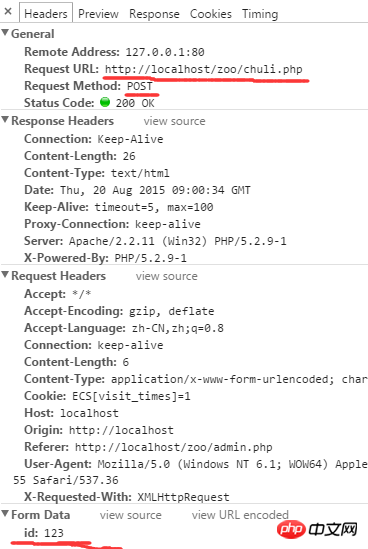Viewport: 368px width, 549px height.
Task: Open the Response tab
Action: (154, 14)
